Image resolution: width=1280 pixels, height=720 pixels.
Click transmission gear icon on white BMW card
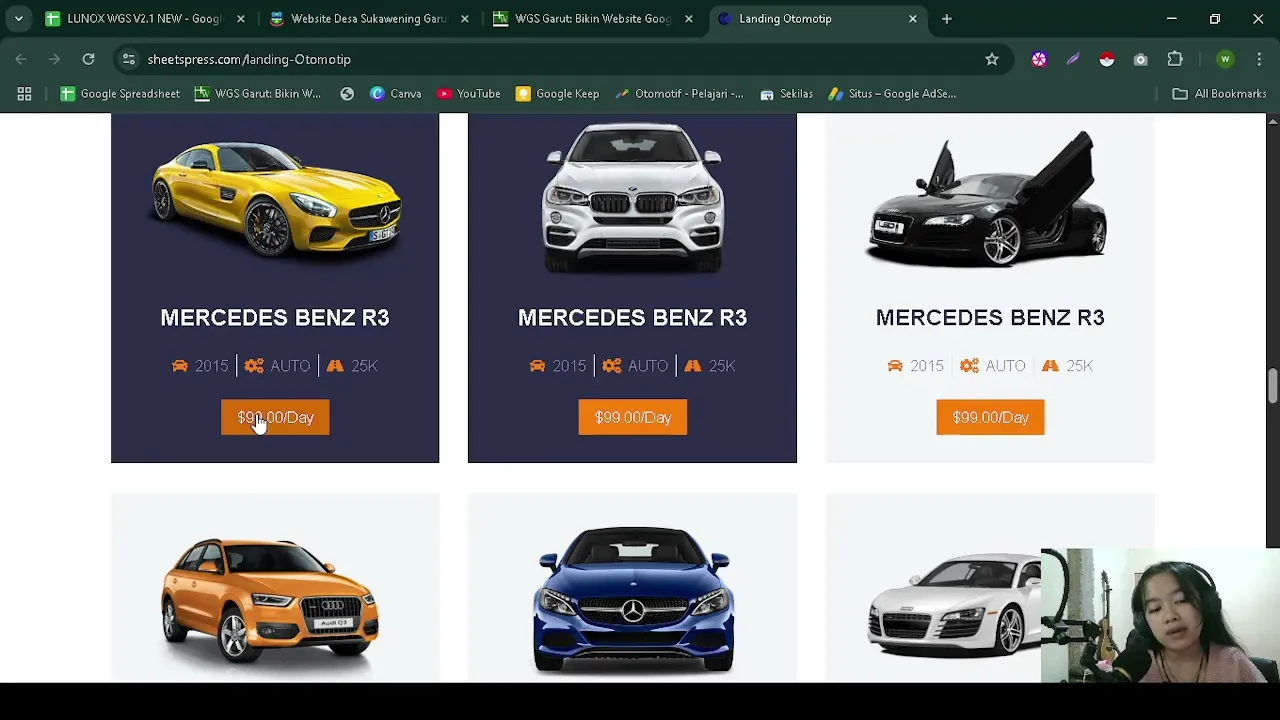click(x=612, y=366)
